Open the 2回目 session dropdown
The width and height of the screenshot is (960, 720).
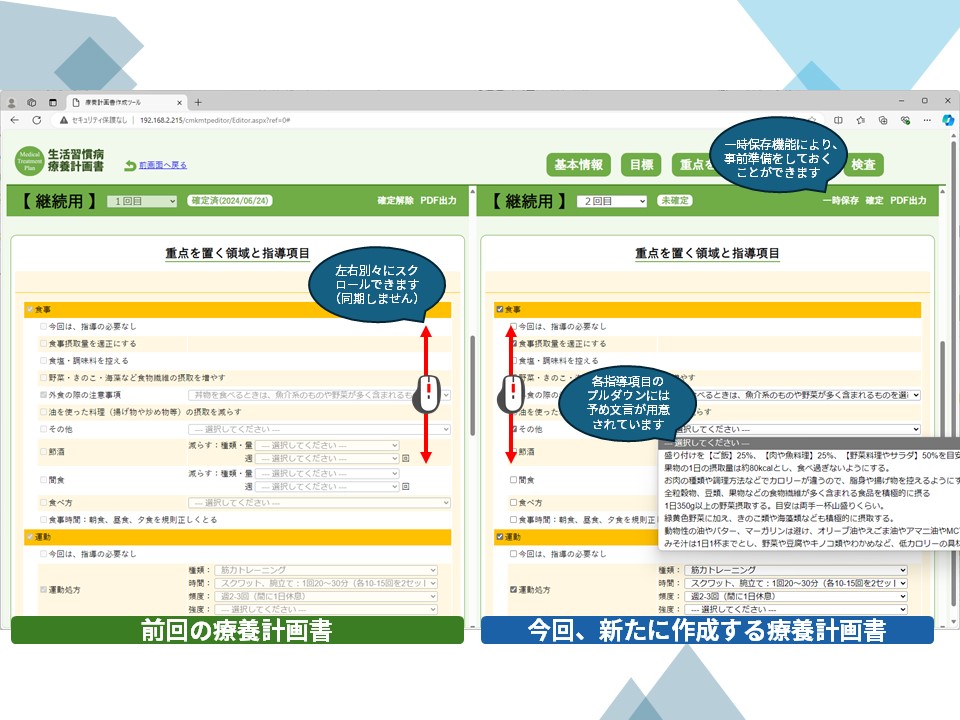pyautogui.click(x=612, y=201)
